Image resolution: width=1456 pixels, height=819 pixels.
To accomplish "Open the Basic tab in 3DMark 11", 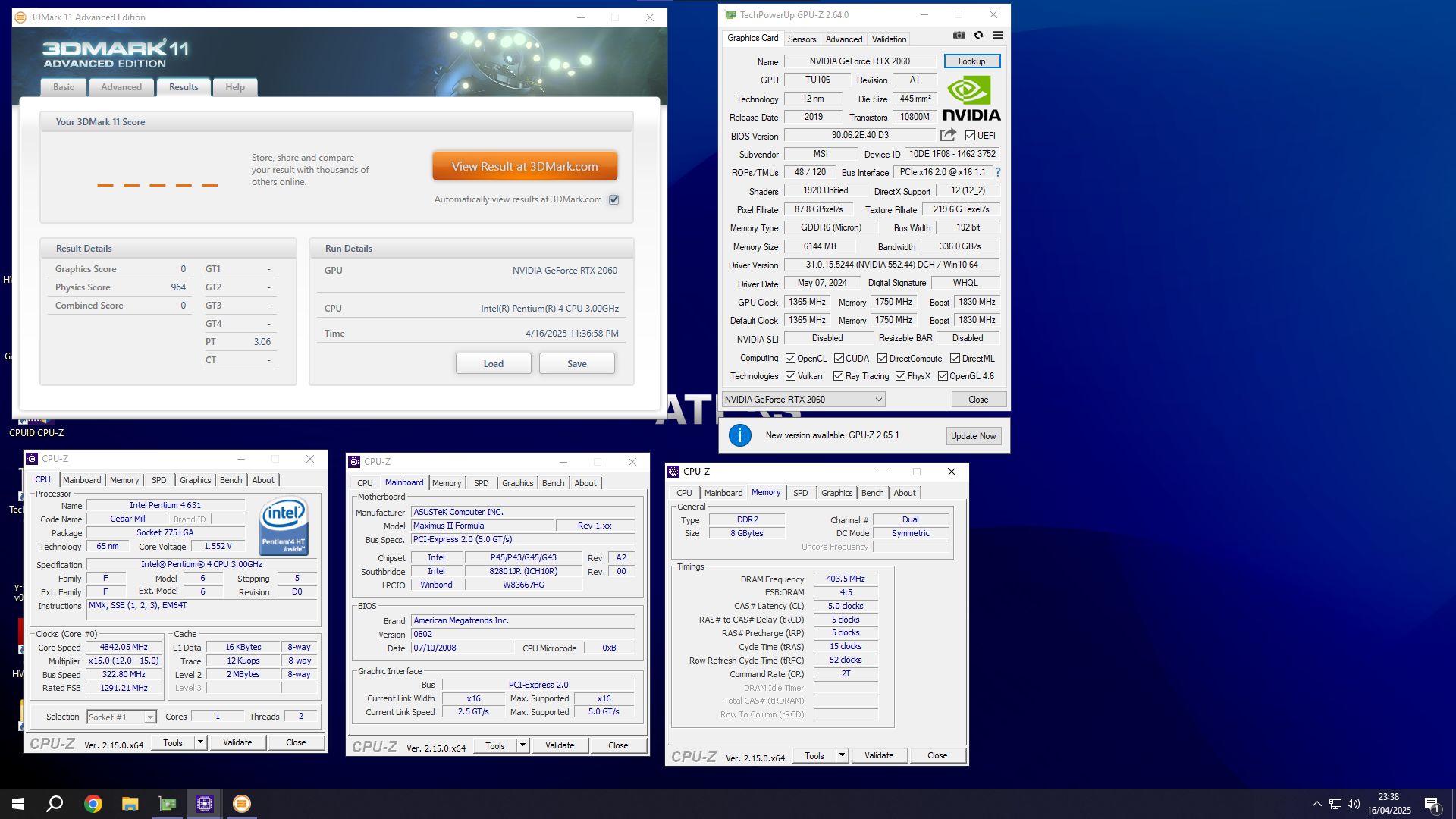I will (x=64, y=87).
